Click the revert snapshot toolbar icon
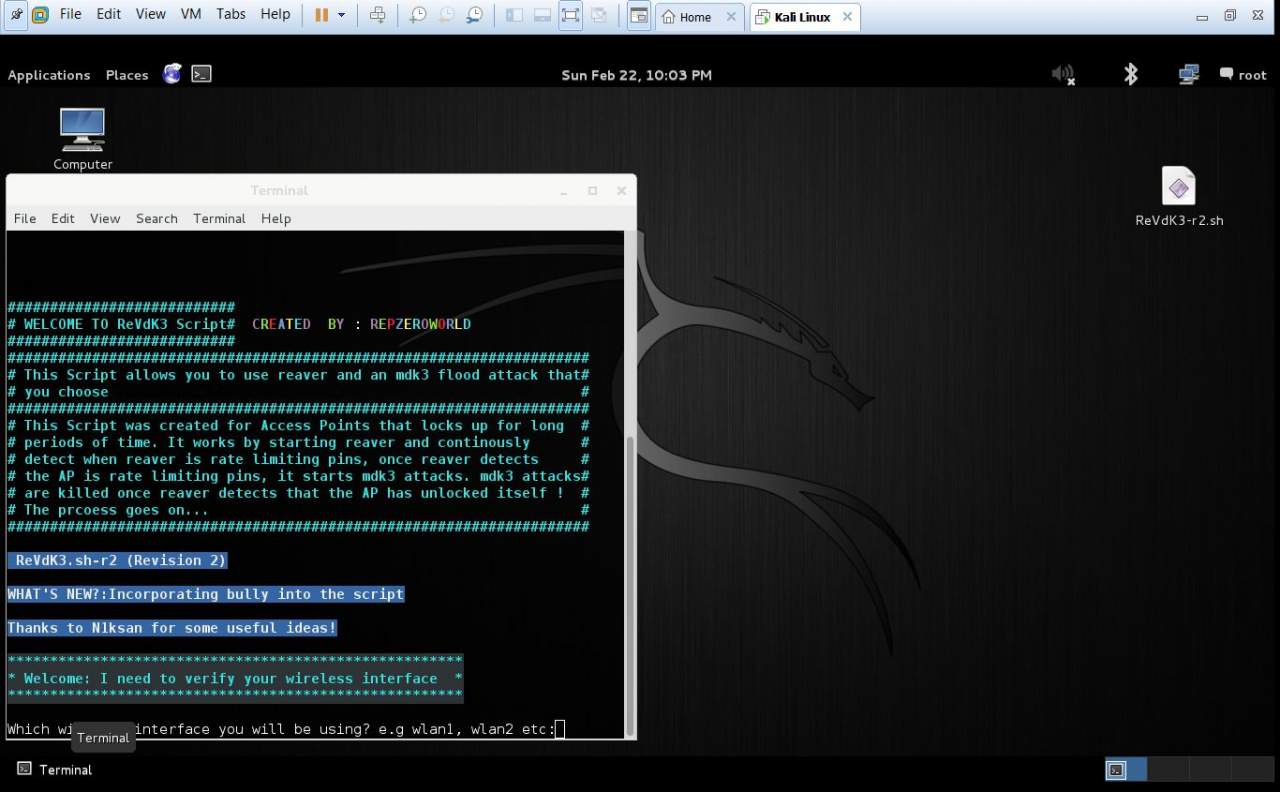The height and width of the screenshot is (792, 1280). tap(446, 15)
